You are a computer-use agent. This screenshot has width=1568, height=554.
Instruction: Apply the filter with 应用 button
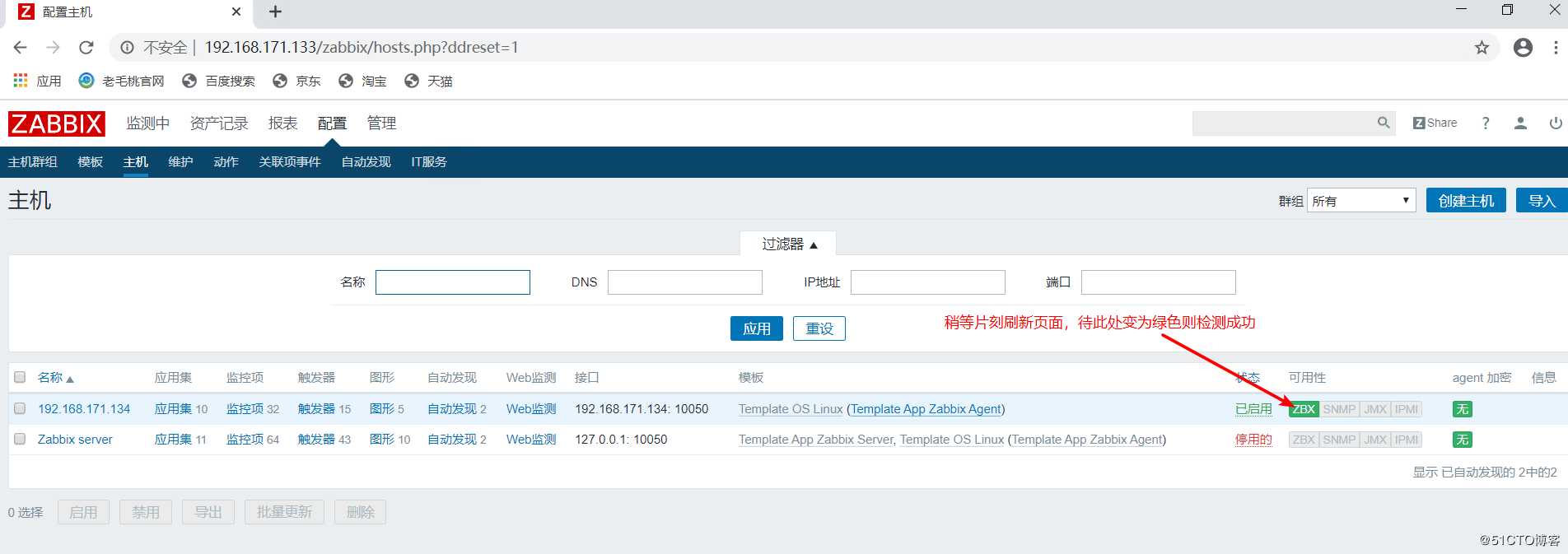[757, 328]
